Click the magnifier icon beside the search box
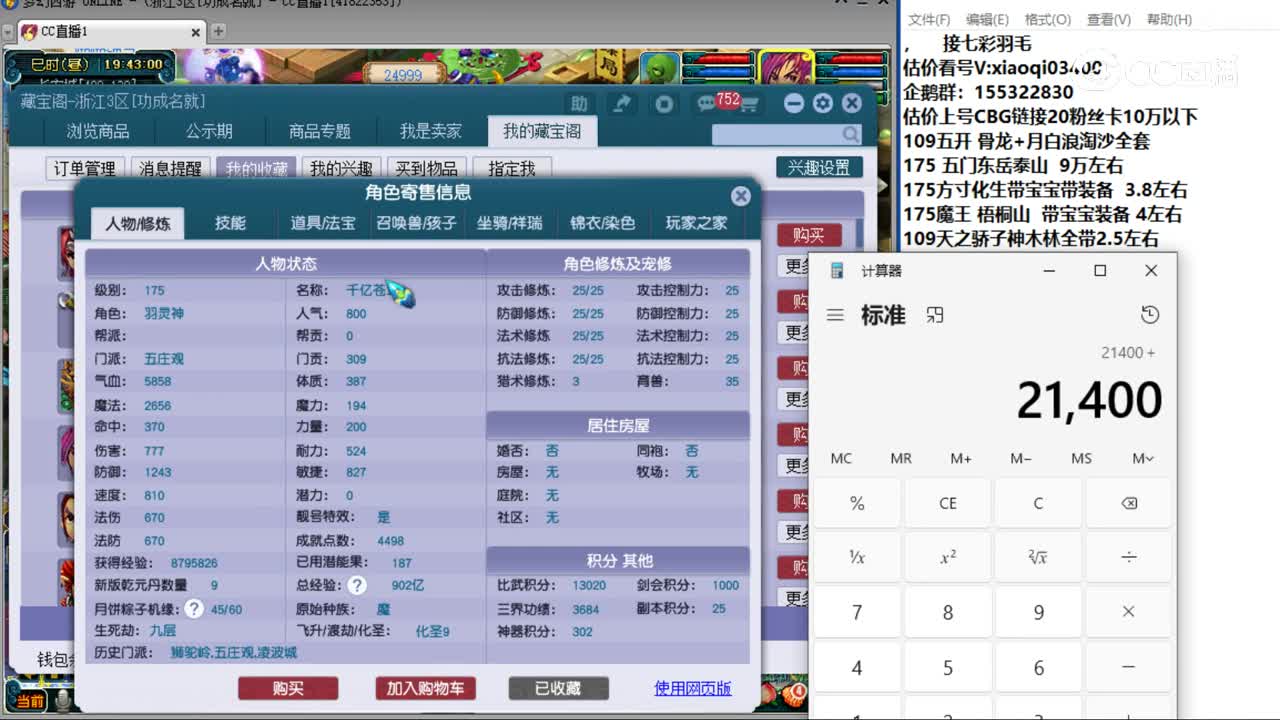Screen dimensions: 1280x720 [849, 134]
